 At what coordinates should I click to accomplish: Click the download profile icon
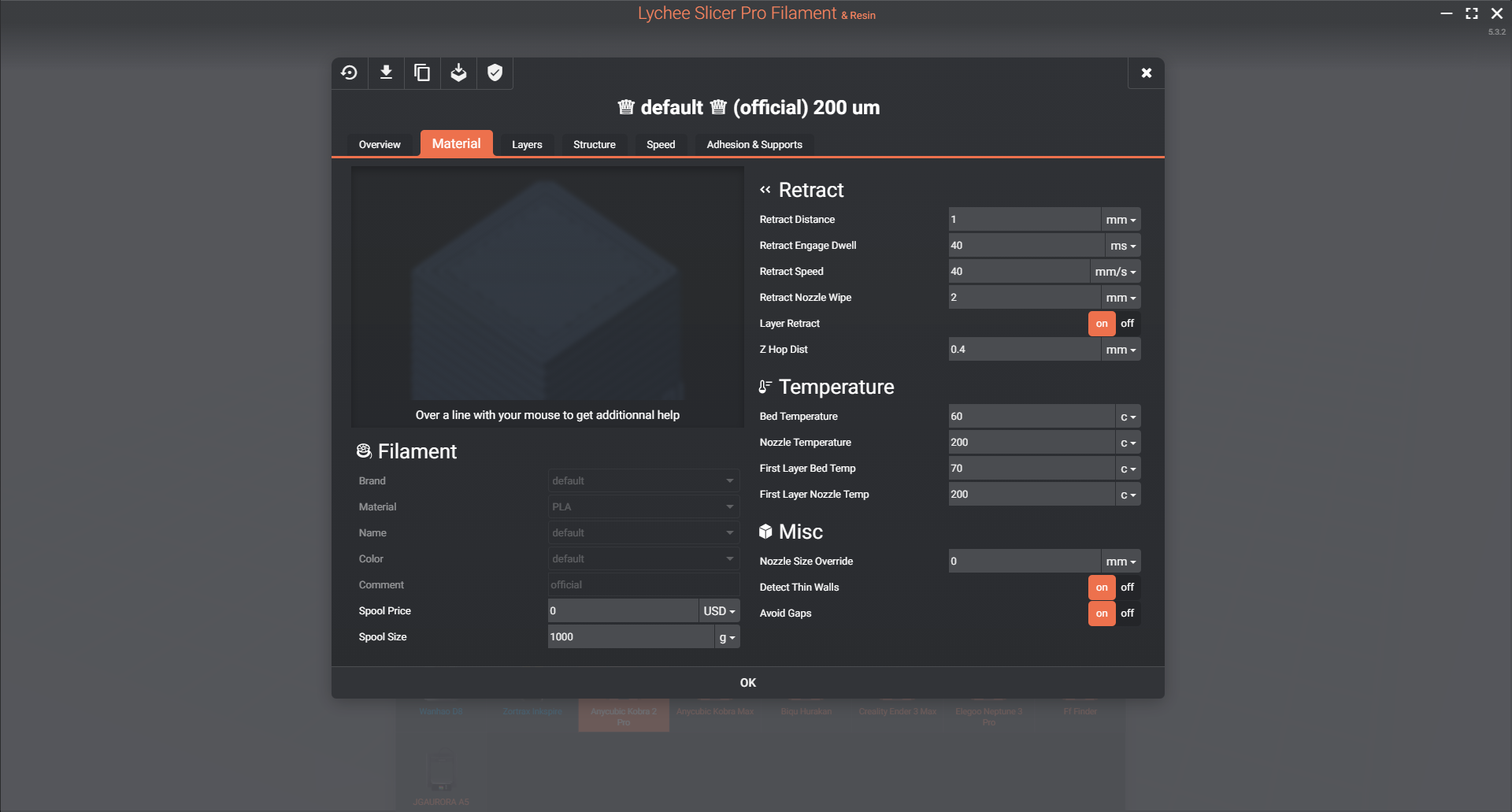385,72
